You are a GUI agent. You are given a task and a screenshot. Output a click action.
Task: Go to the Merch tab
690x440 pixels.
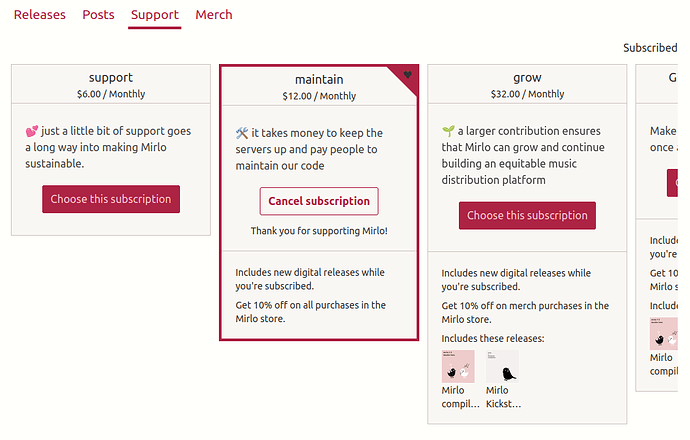point(214,15)
